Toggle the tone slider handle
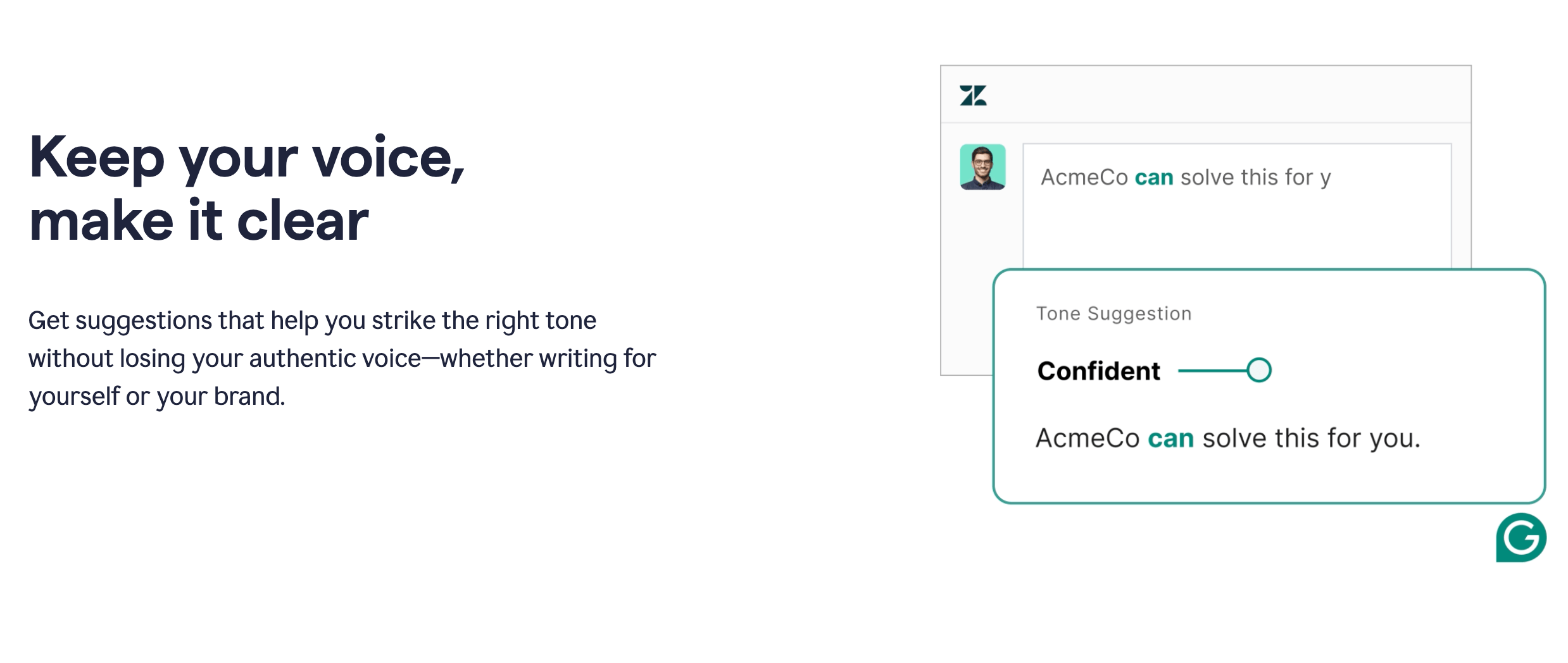The width and height of the screenshot is (1568, 663). [x=1259, y=370]
